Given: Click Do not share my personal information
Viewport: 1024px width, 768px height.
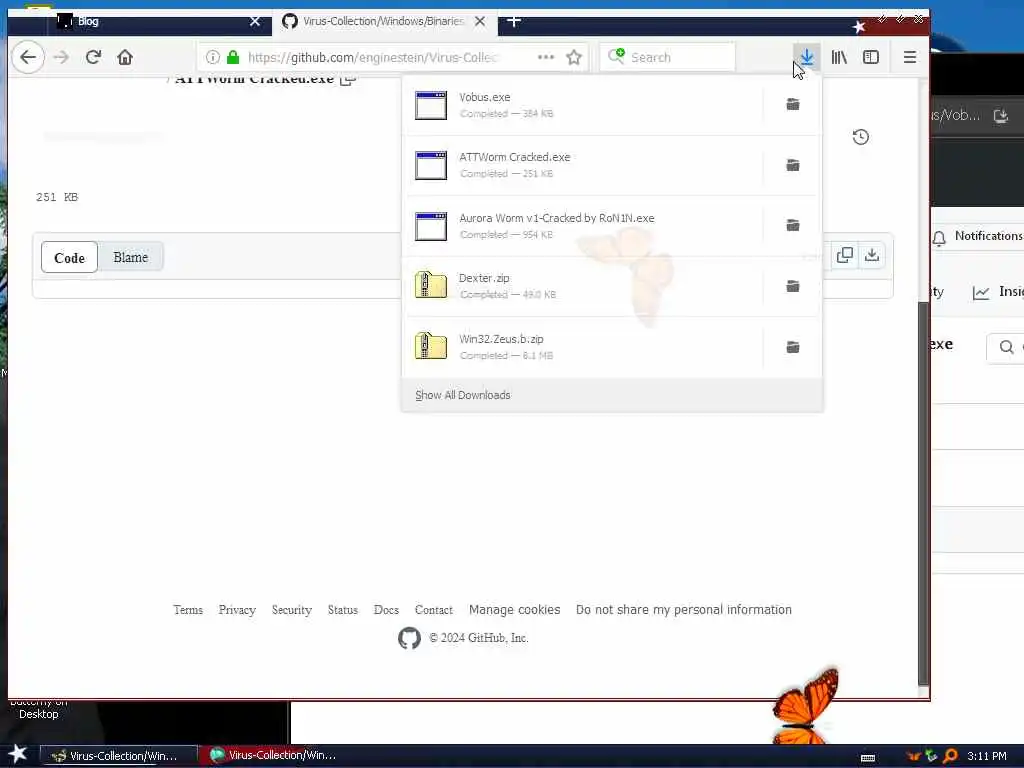Looking at the screenshot, I should (x=684, y=610).
